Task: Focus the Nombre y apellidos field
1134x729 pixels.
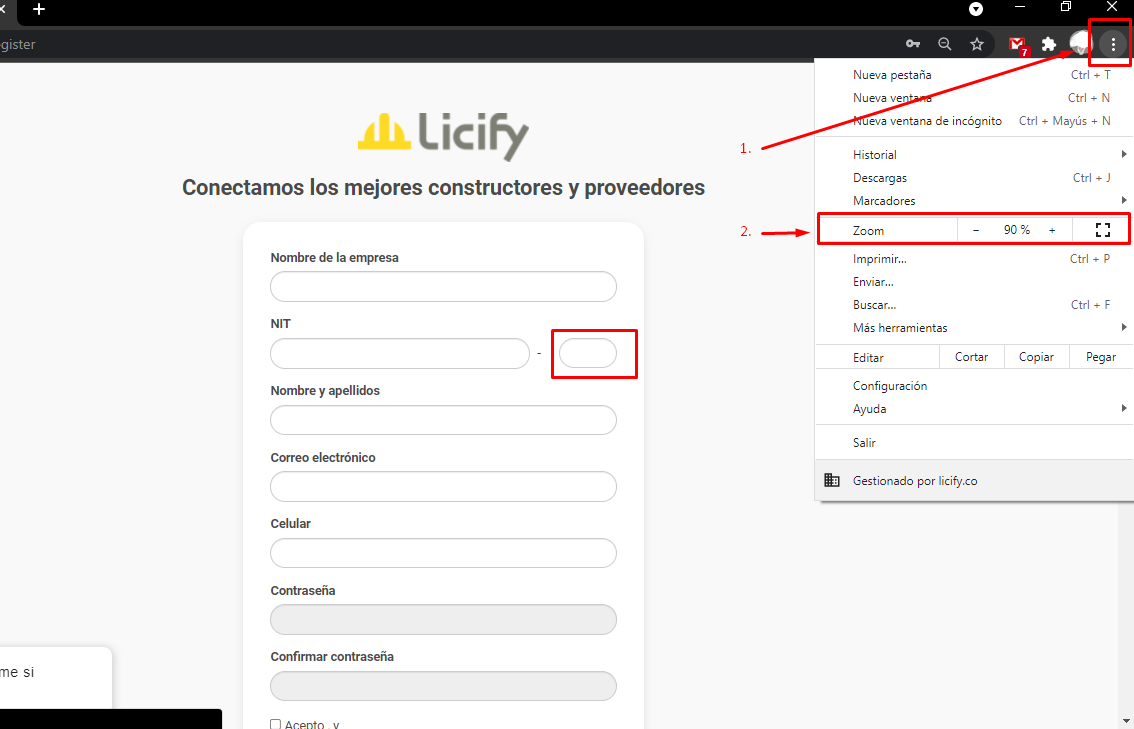Action: click(443, 420)
